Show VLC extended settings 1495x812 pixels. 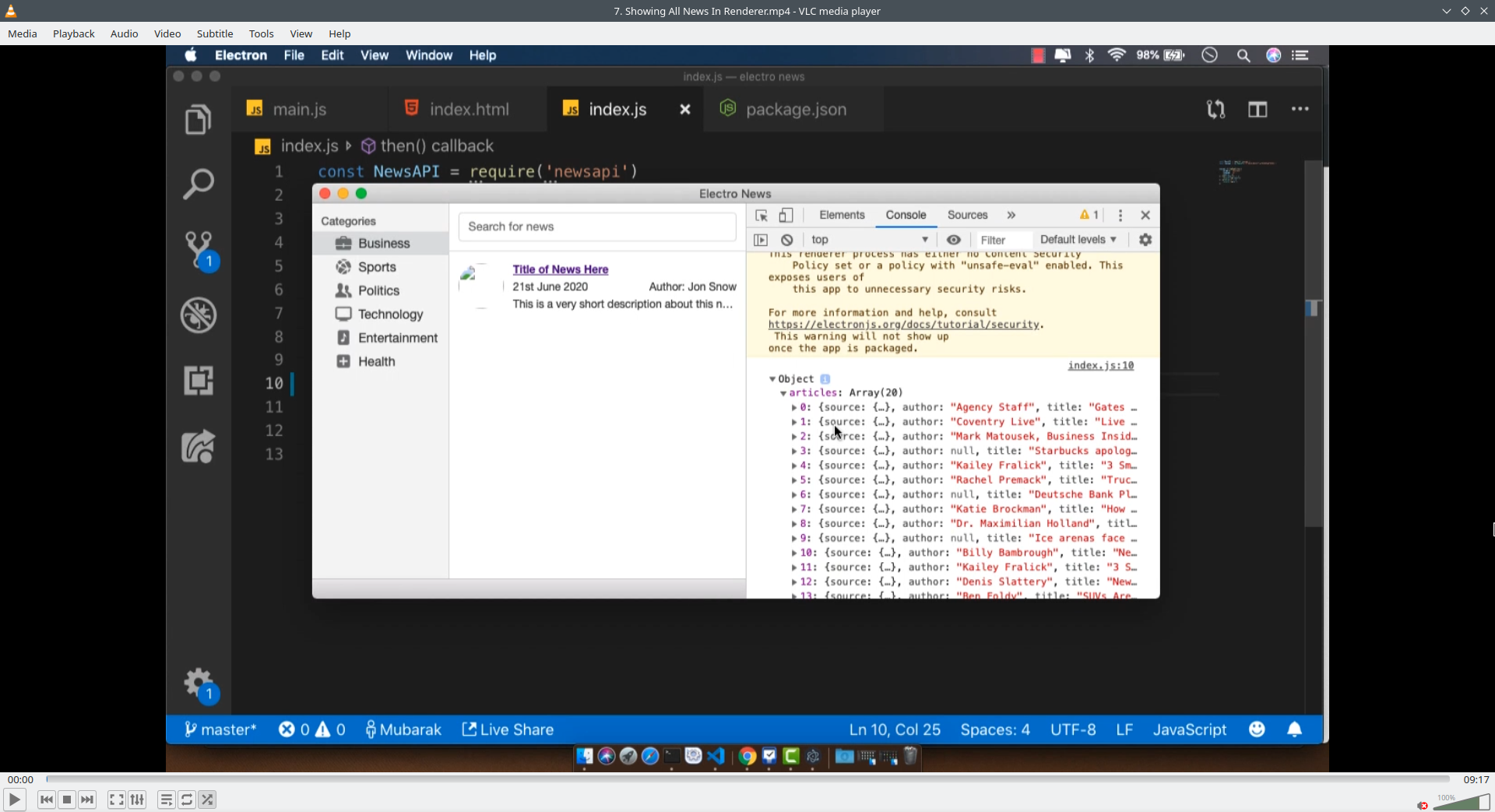[137, 800]
